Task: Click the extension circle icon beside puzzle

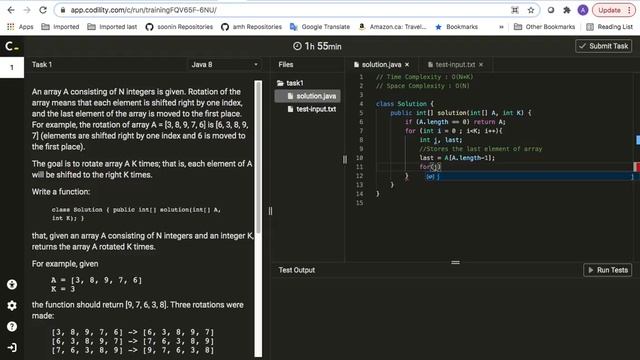Action: point(551,10)
